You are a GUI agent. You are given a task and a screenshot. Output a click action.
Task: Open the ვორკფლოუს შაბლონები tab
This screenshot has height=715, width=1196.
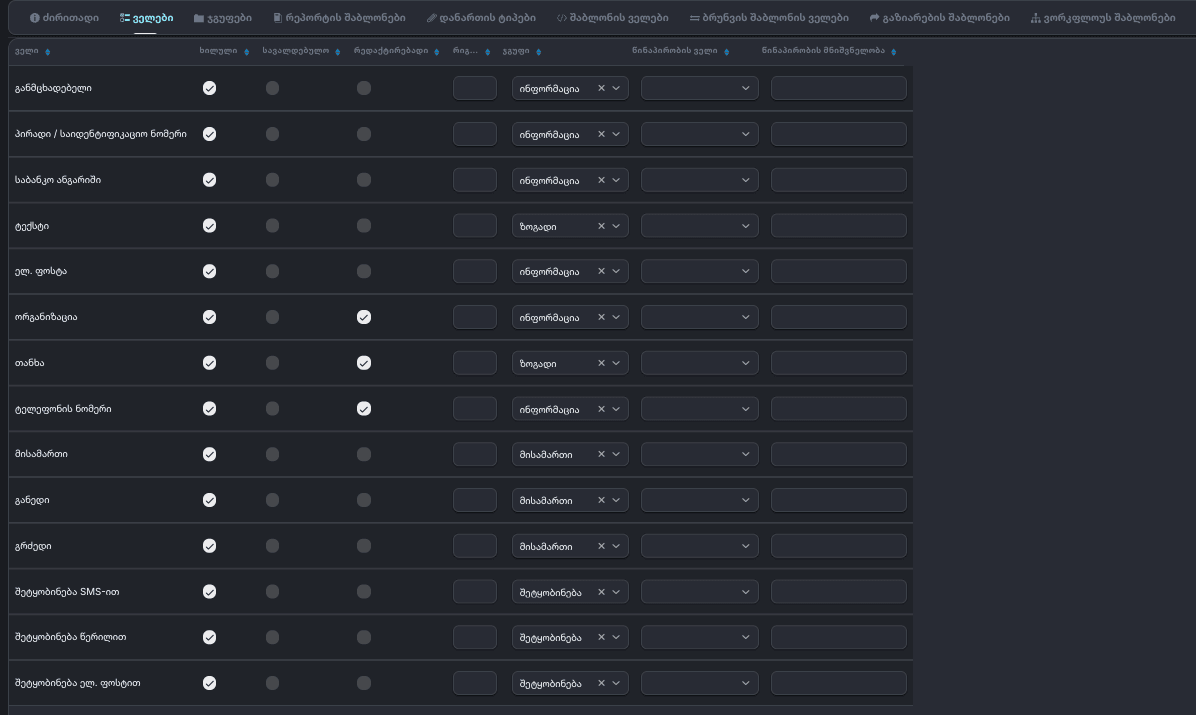pyautogui.click(x=1103, y=18)
